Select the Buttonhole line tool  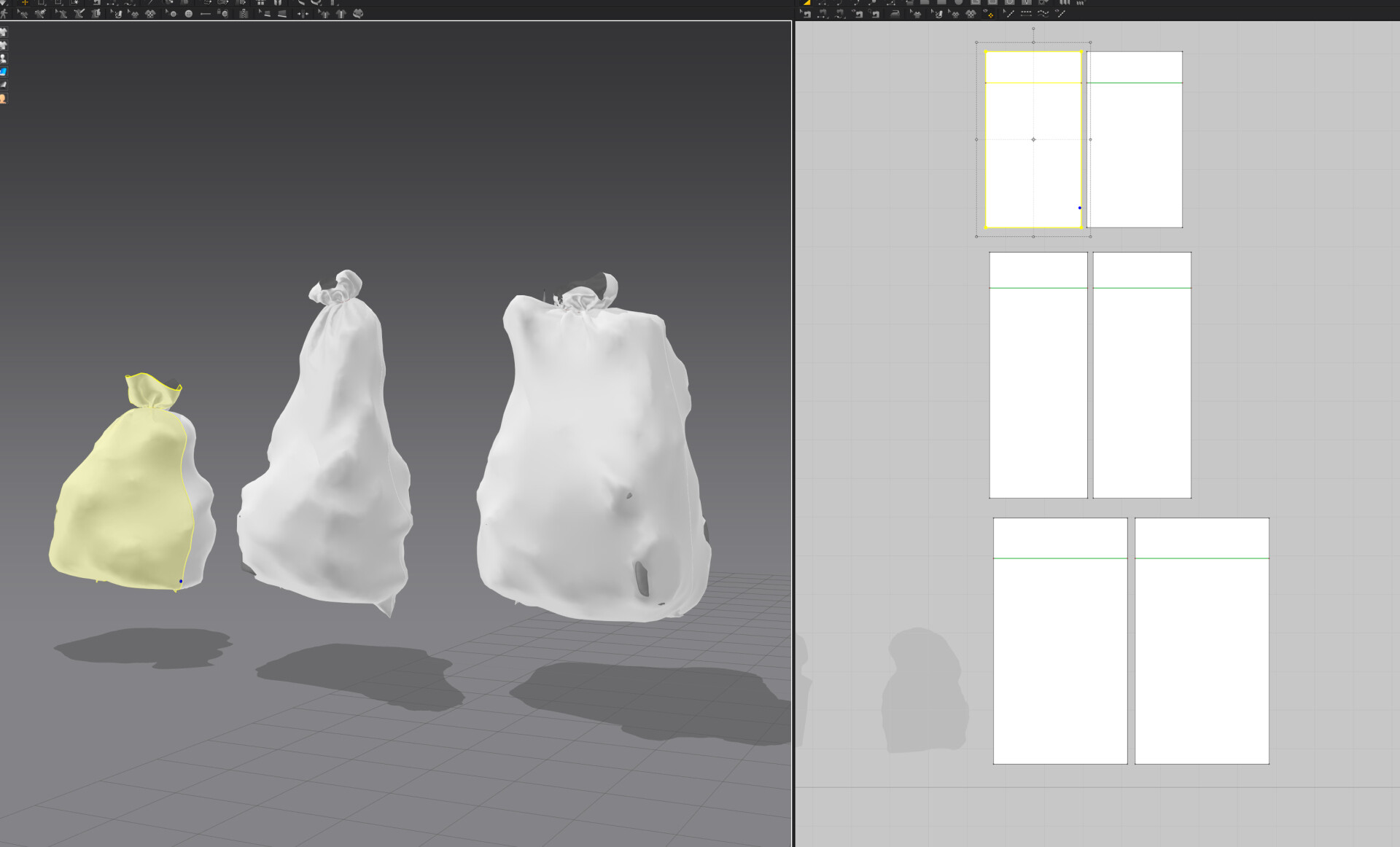coord(206,14)
